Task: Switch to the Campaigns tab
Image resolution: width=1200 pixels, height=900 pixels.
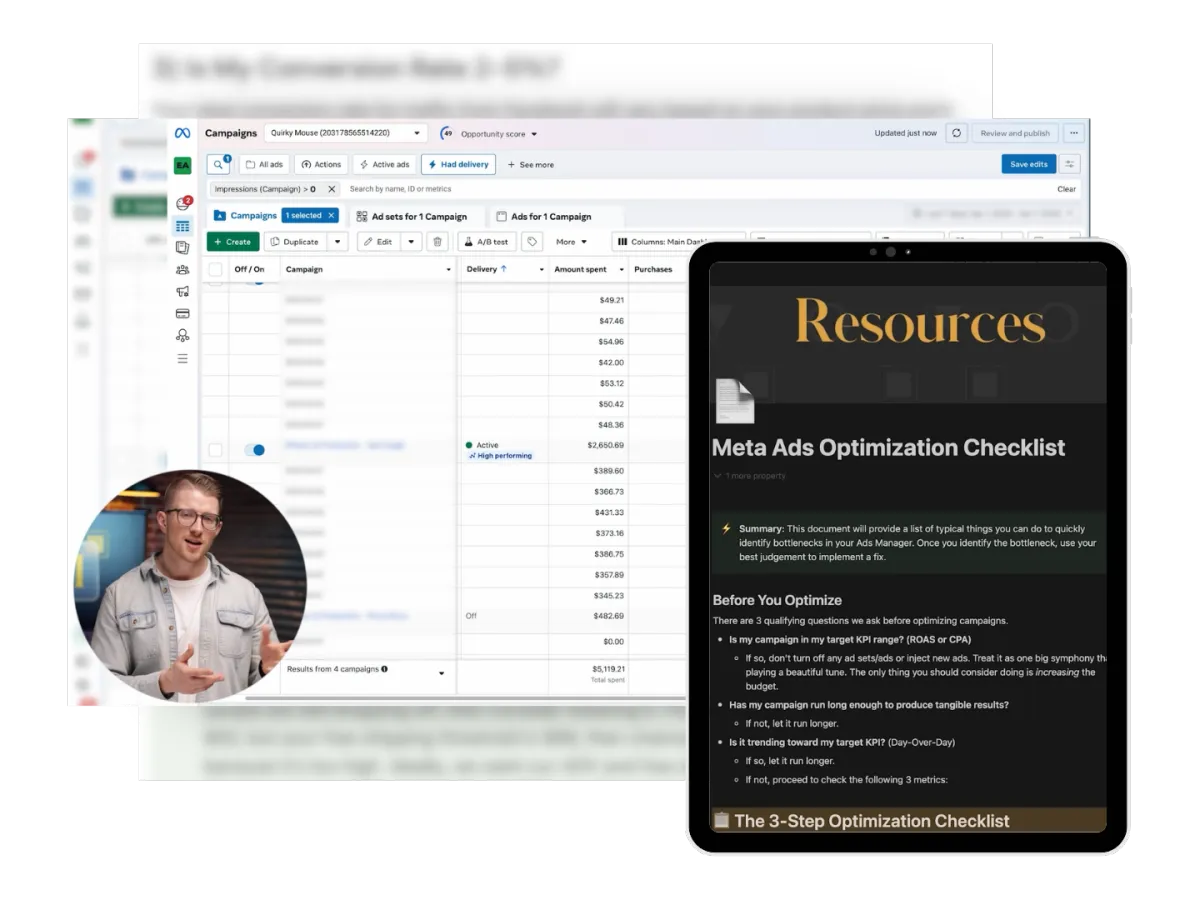Action: click(245, 215)
